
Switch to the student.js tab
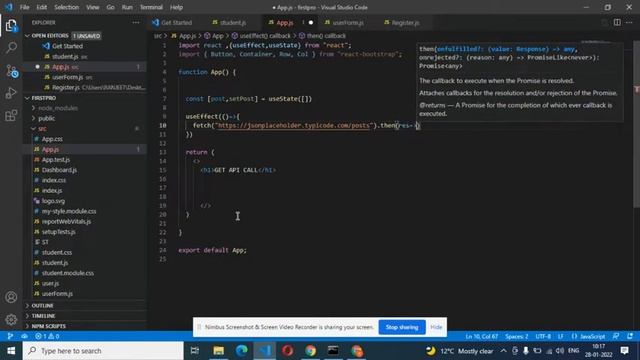pos(233,22)
